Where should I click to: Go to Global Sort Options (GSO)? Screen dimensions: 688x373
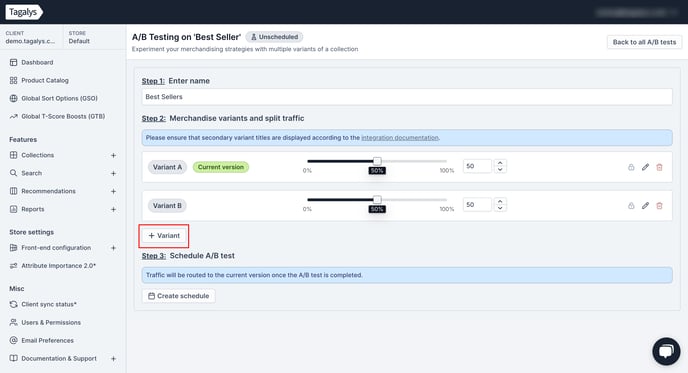(x=59, y=98)
